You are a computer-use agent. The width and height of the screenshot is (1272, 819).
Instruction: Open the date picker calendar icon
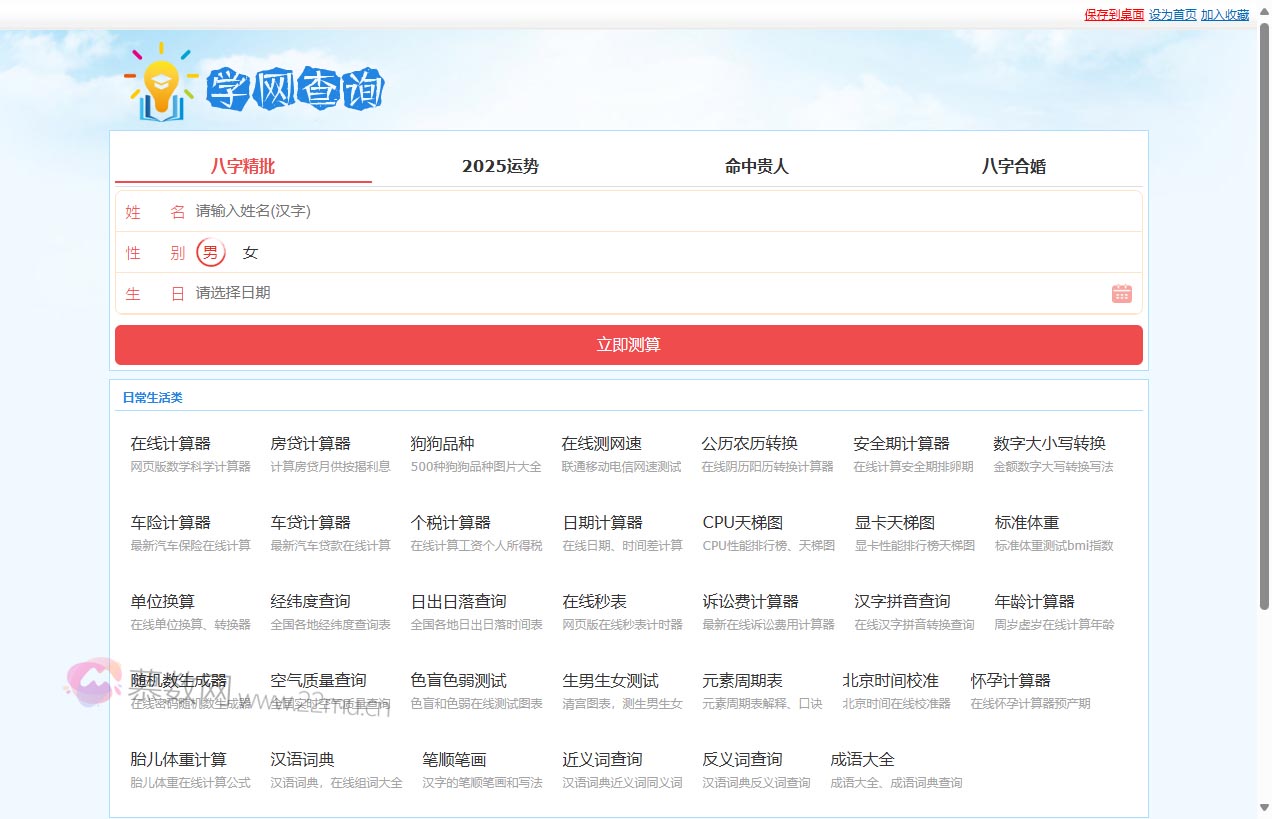coord(1121,293)
